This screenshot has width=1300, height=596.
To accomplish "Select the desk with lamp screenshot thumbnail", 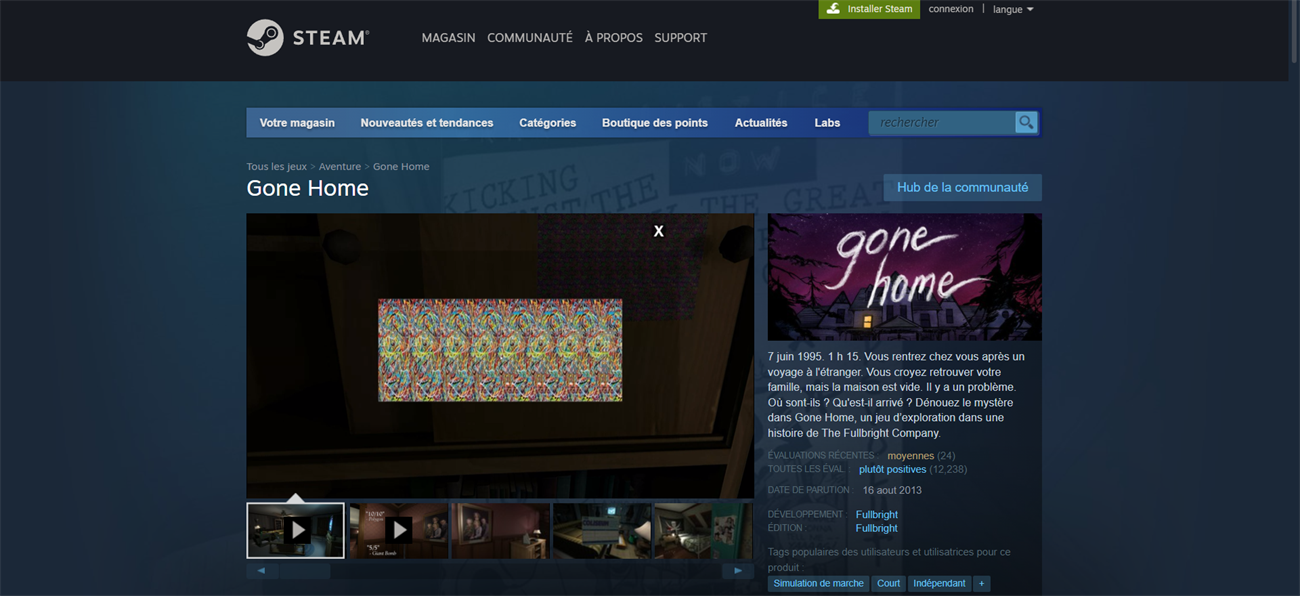I will (x=602, y=530).
